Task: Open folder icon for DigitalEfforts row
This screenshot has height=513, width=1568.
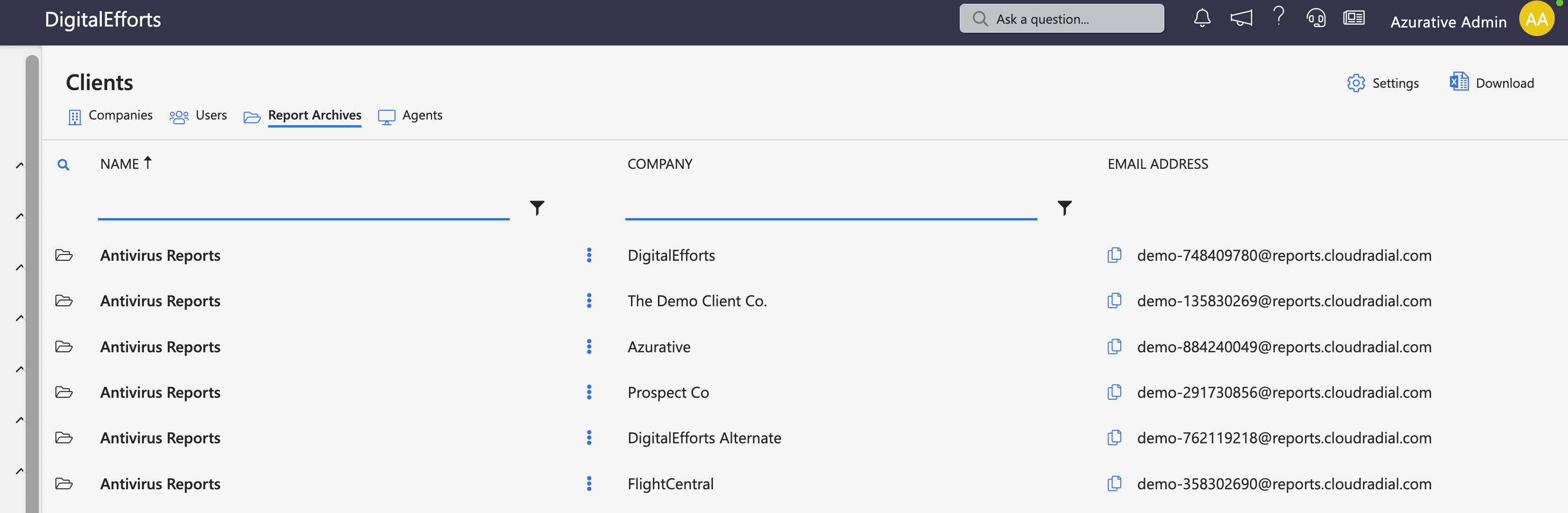Action: click(64, 255)
